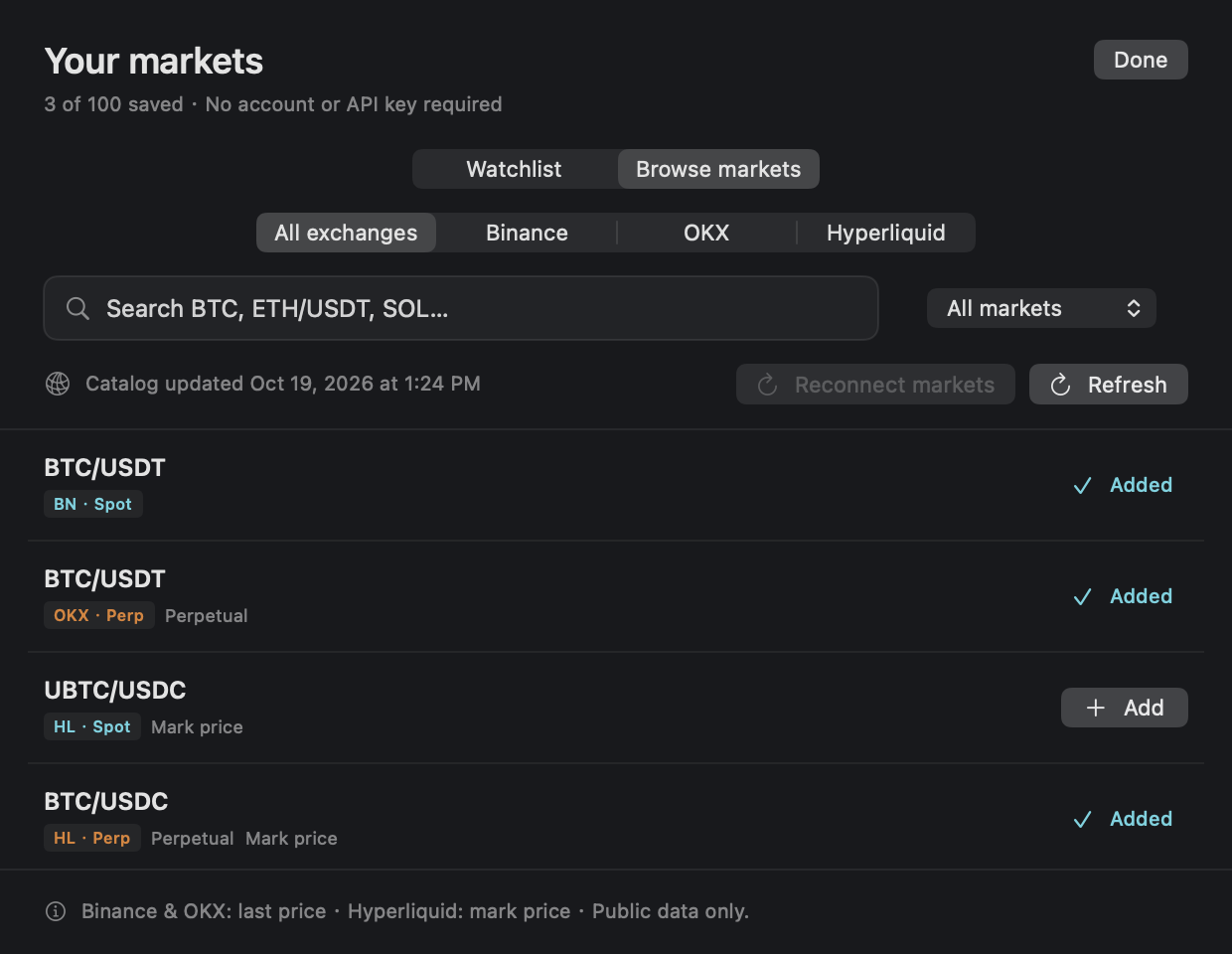
Task: Click the UBTC/USDC market name
Action: 115,690
